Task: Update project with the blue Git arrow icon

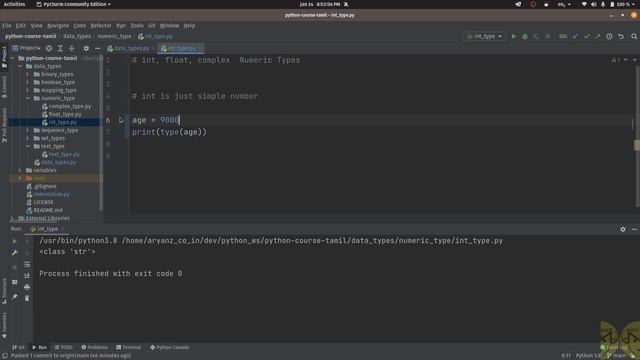Action: coord(575,36)
